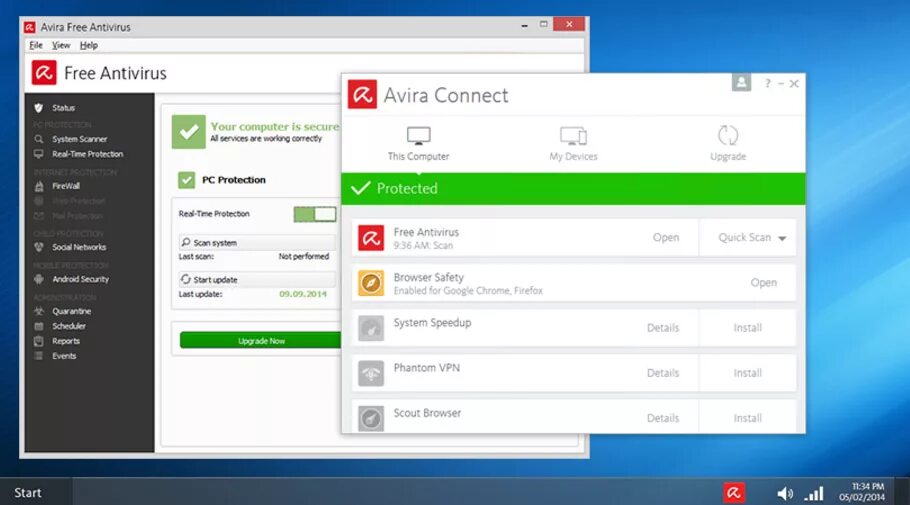Screen dimensions: 910x505
Task: Click the Reports clipboard icon
Action: point(39,341)
